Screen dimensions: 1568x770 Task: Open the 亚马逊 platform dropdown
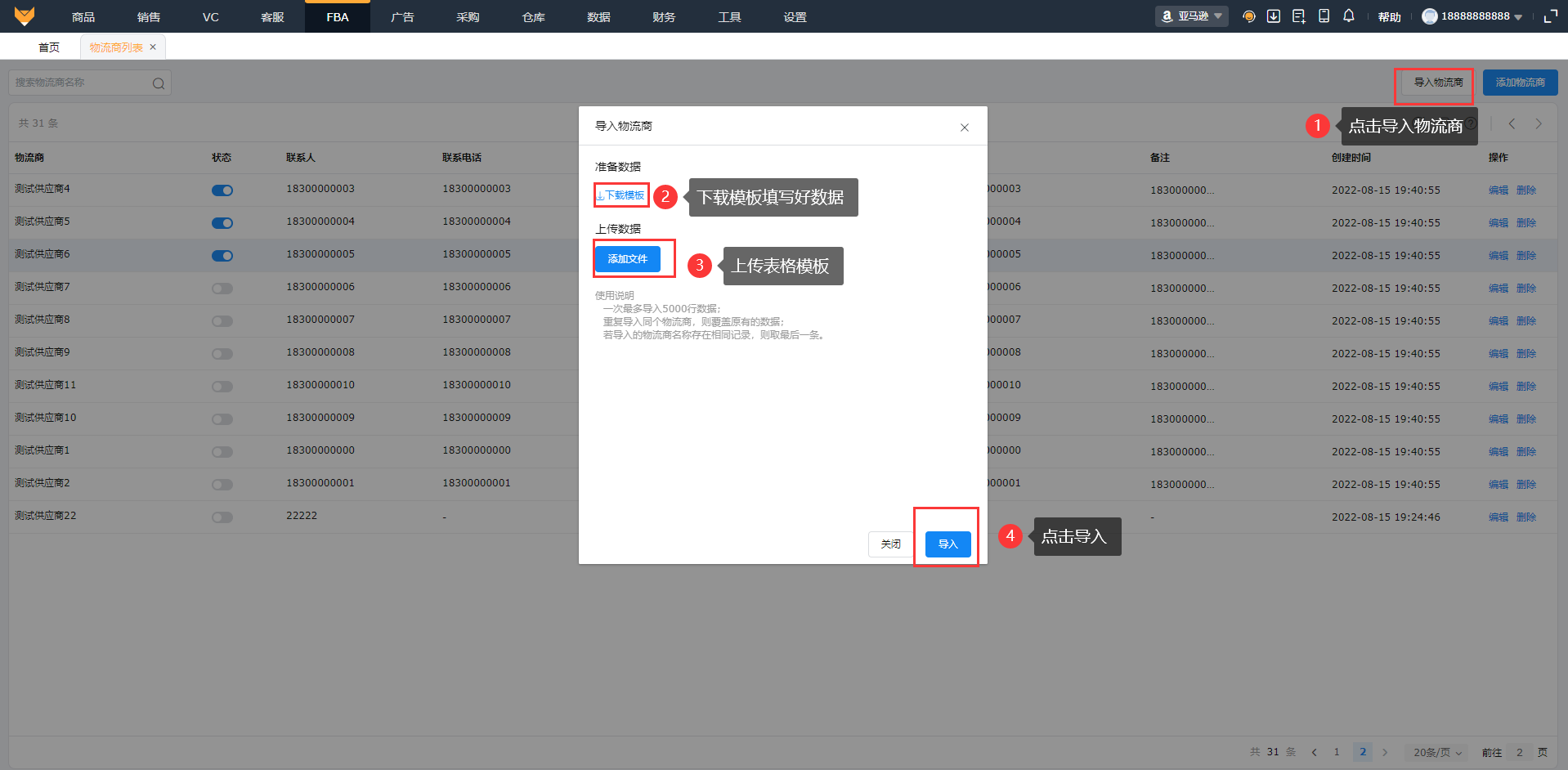point(1191,16)
